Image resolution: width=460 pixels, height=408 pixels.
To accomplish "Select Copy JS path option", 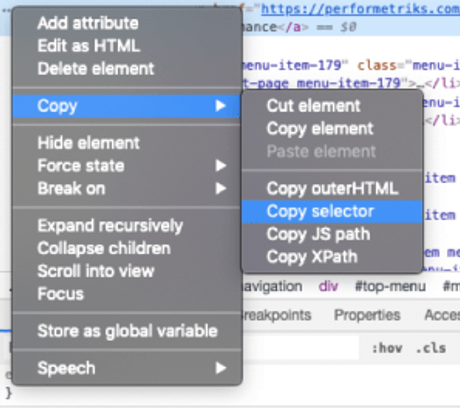I will point(332,234).
